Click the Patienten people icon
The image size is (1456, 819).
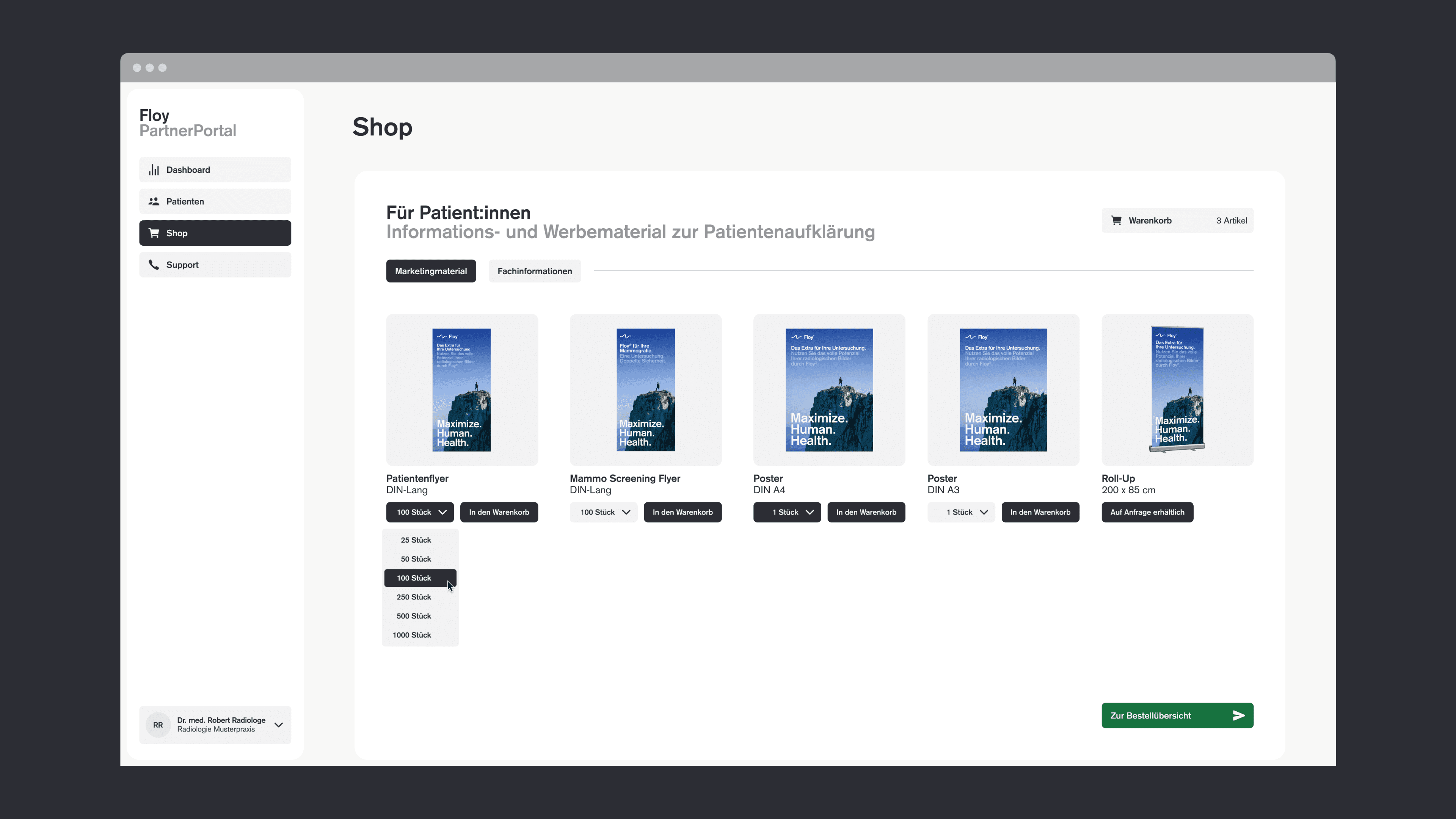click(x=154, y=201)
